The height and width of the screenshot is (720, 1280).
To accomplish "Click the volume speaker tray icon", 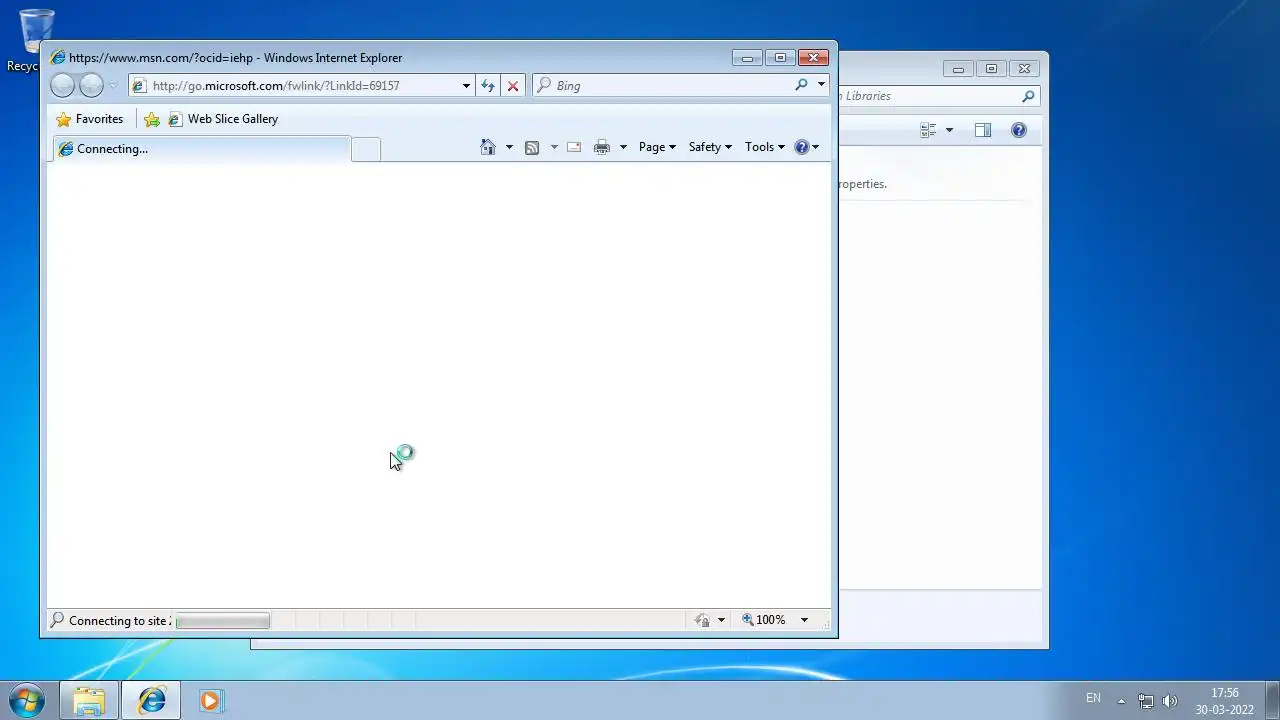I will (1170, 701).
